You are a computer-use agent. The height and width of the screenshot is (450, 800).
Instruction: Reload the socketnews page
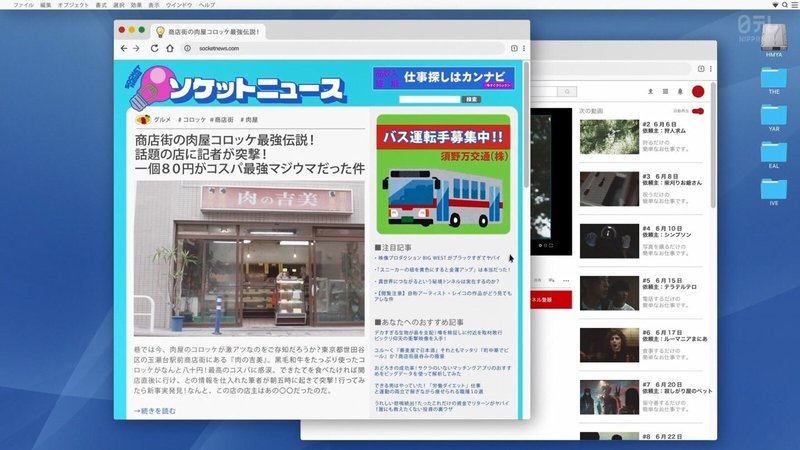(x=154, y=48)
